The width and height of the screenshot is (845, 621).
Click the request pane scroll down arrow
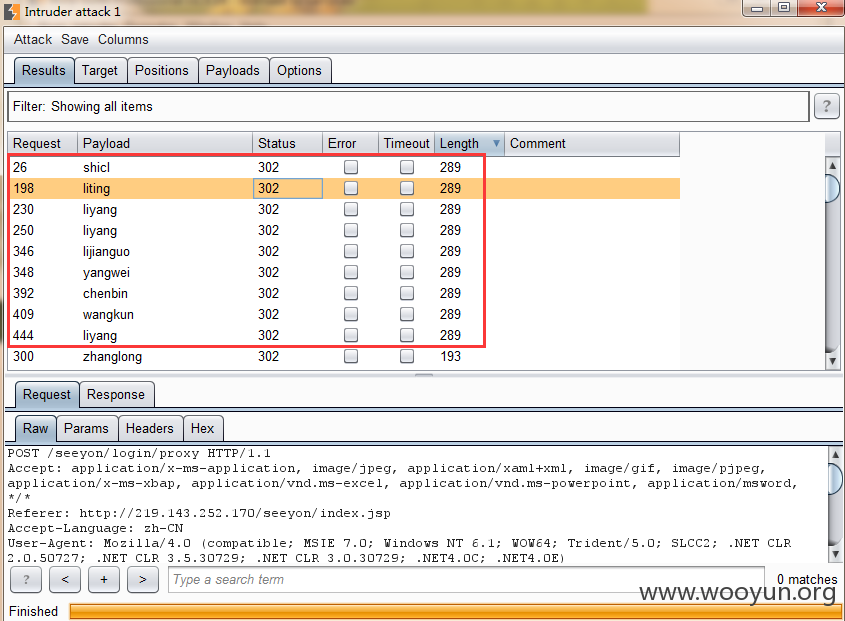[835, 554]
